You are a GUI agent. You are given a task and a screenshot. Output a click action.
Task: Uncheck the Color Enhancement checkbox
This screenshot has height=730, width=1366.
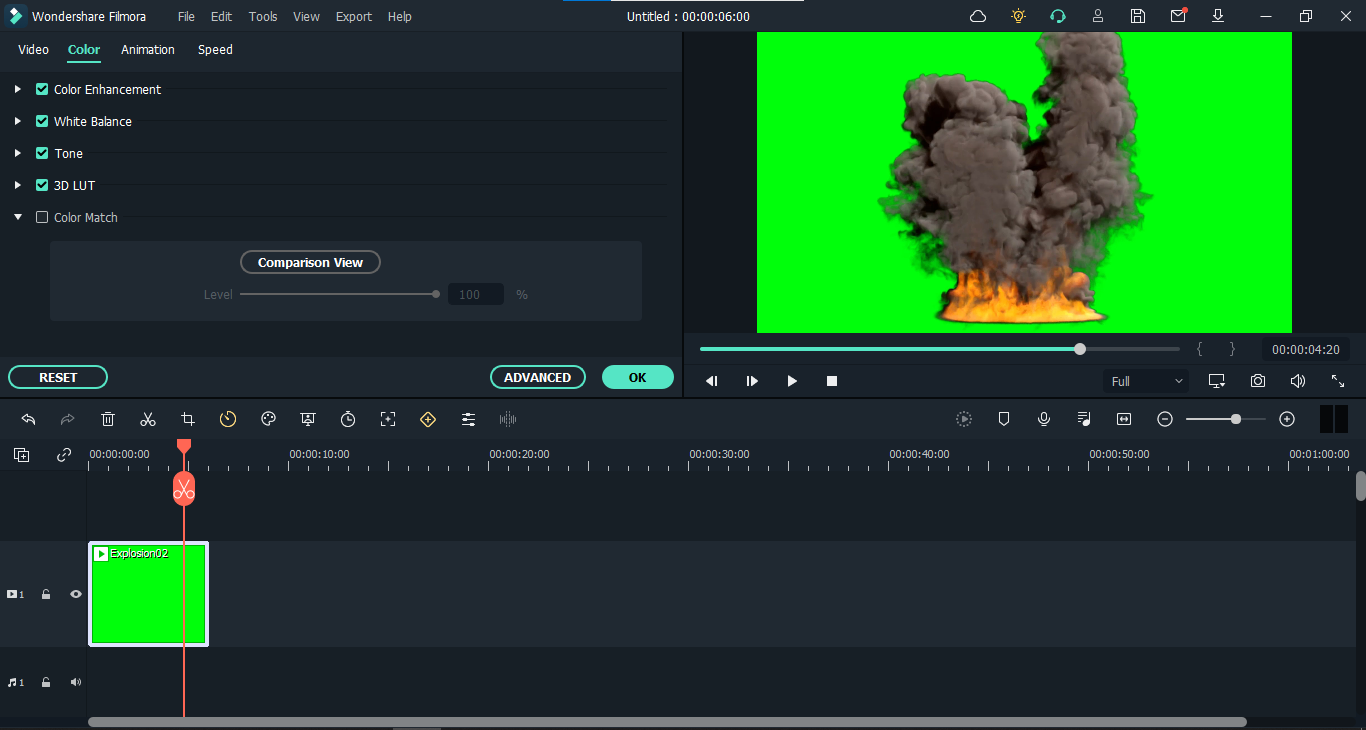point(42,89)
